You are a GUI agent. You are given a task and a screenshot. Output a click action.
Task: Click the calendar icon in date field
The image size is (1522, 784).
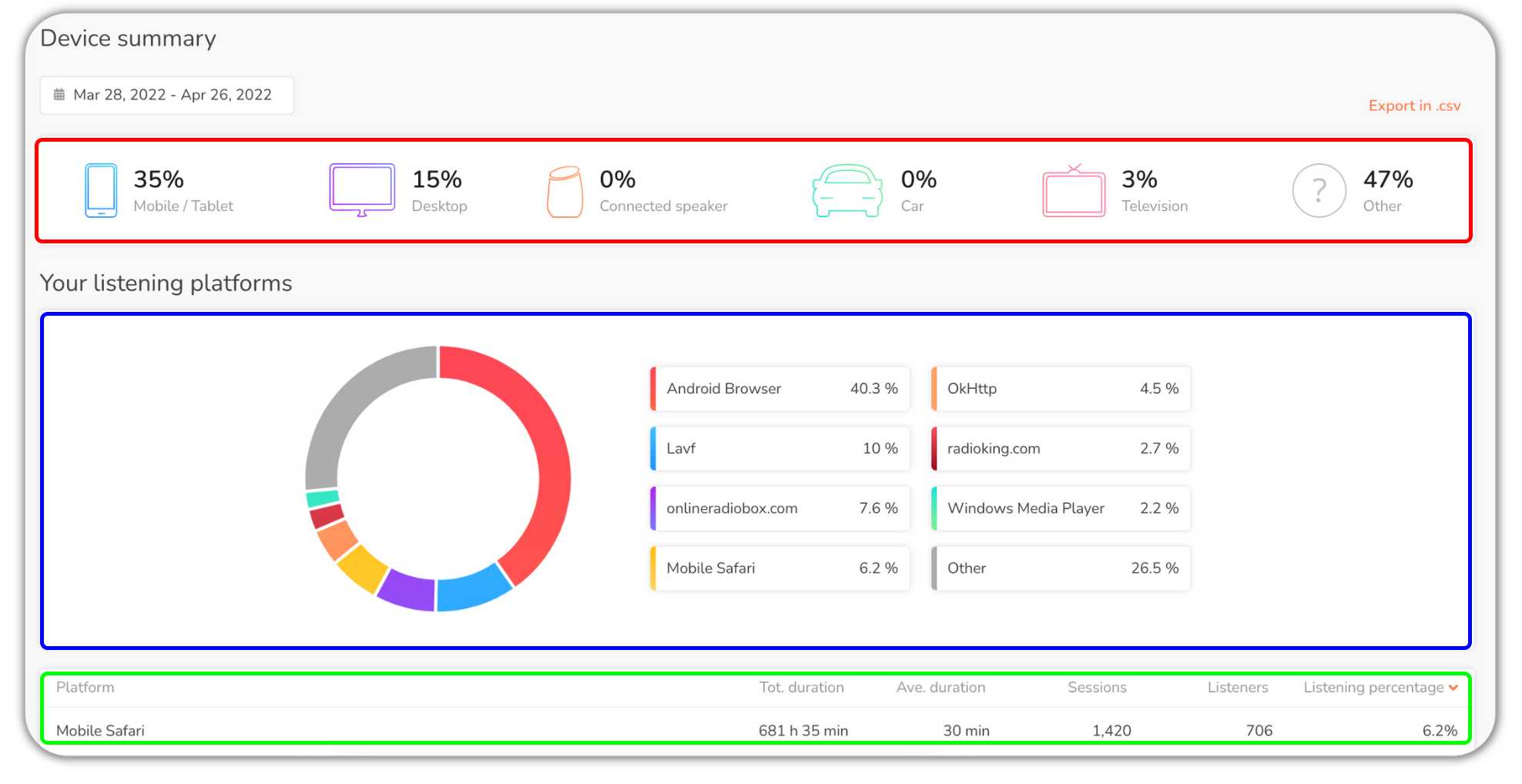(59, 95)
